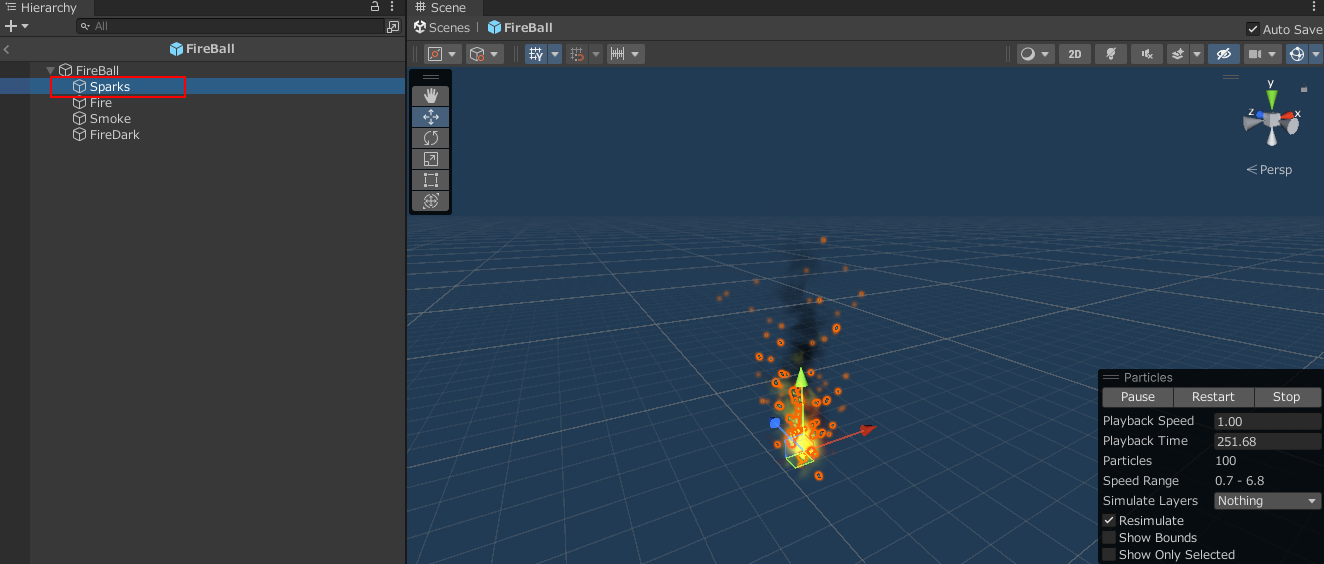Click the Playback Time value field

(1268, 442)
